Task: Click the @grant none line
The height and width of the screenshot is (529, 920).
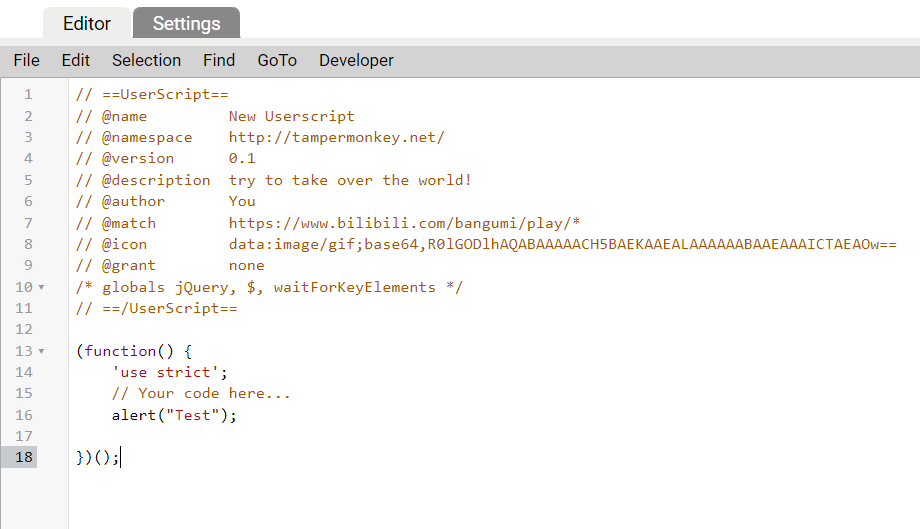Action: coord(170,266)
